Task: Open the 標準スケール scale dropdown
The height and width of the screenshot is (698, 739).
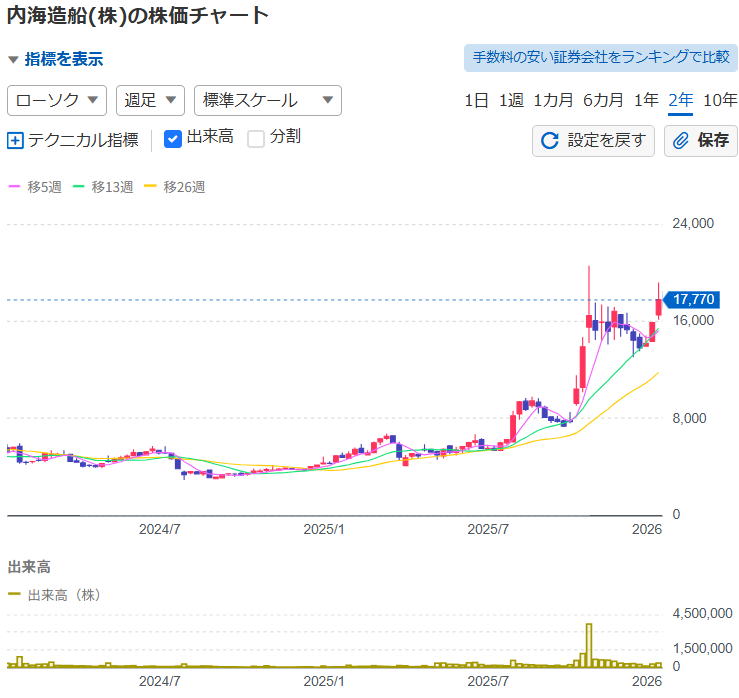Action: (267, 100)
